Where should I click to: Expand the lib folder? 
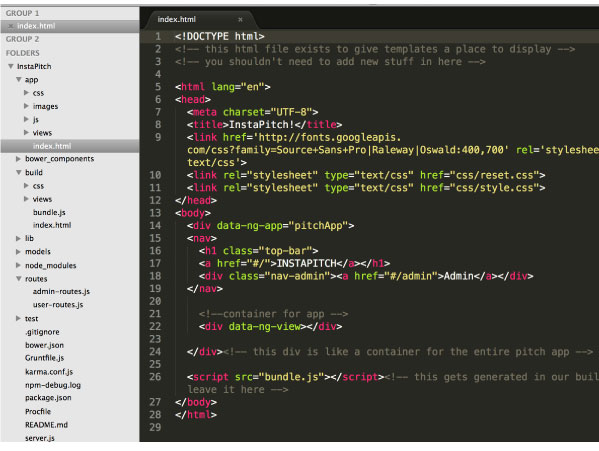point(18,238)
